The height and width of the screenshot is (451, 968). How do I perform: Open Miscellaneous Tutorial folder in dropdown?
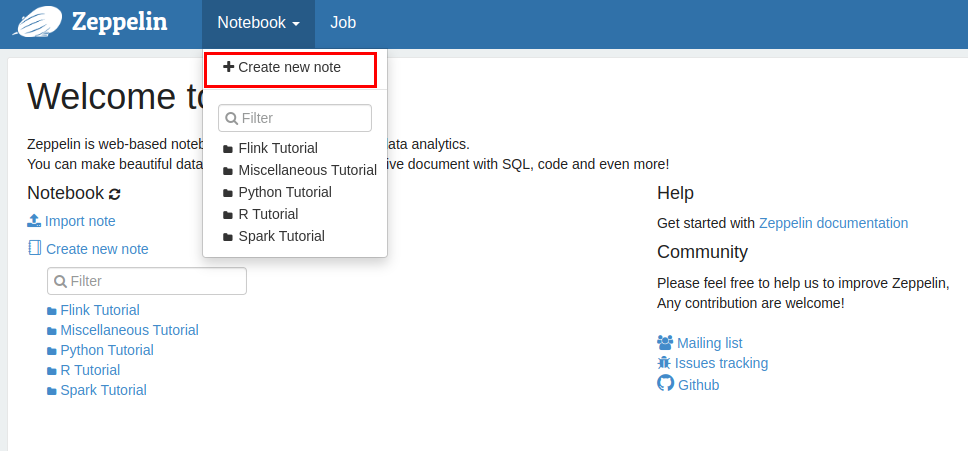[x=307, y=170]
